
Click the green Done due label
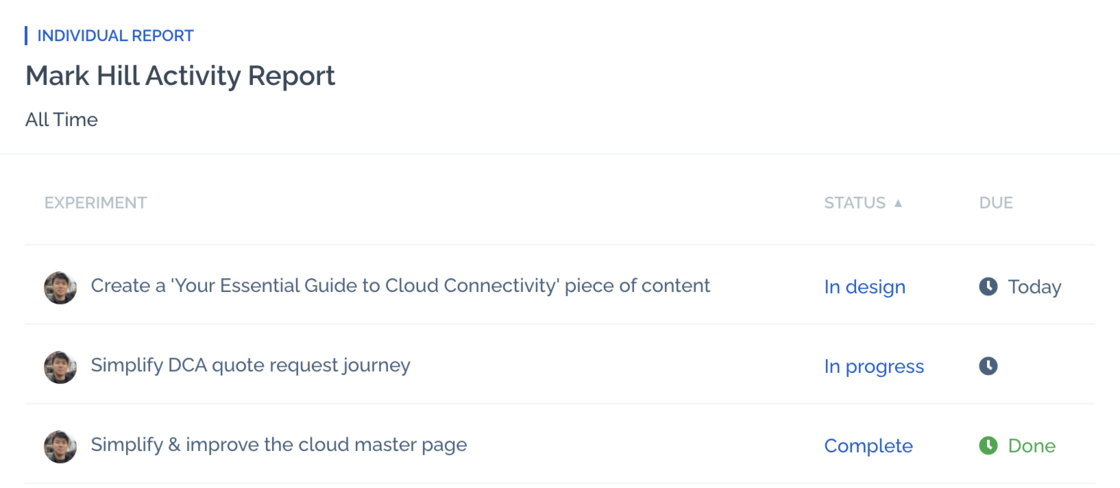click(1031, 446)
